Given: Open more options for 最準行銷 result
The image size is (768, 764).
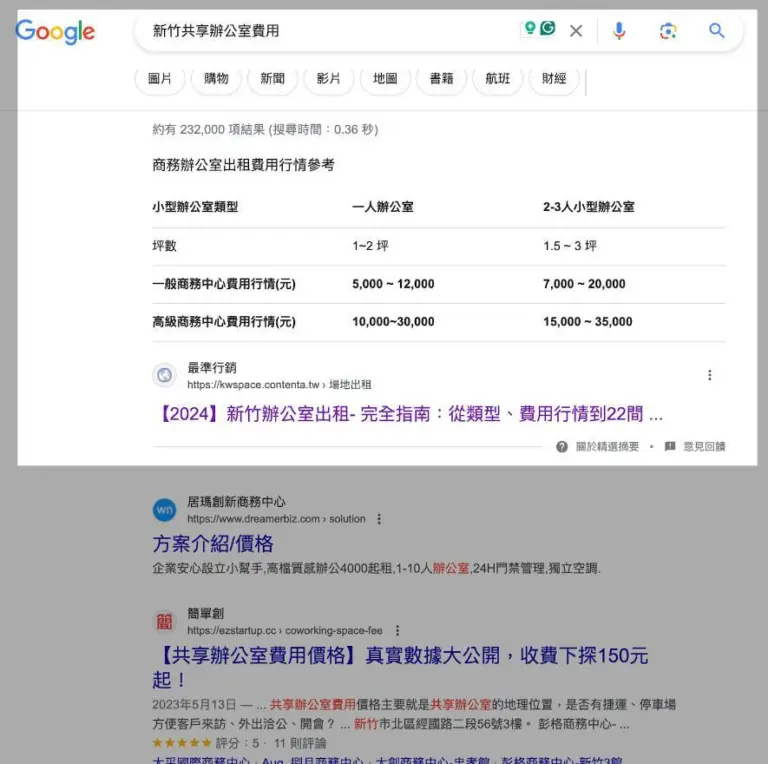Looking at the screenshot, I should [x=710, y=376].
